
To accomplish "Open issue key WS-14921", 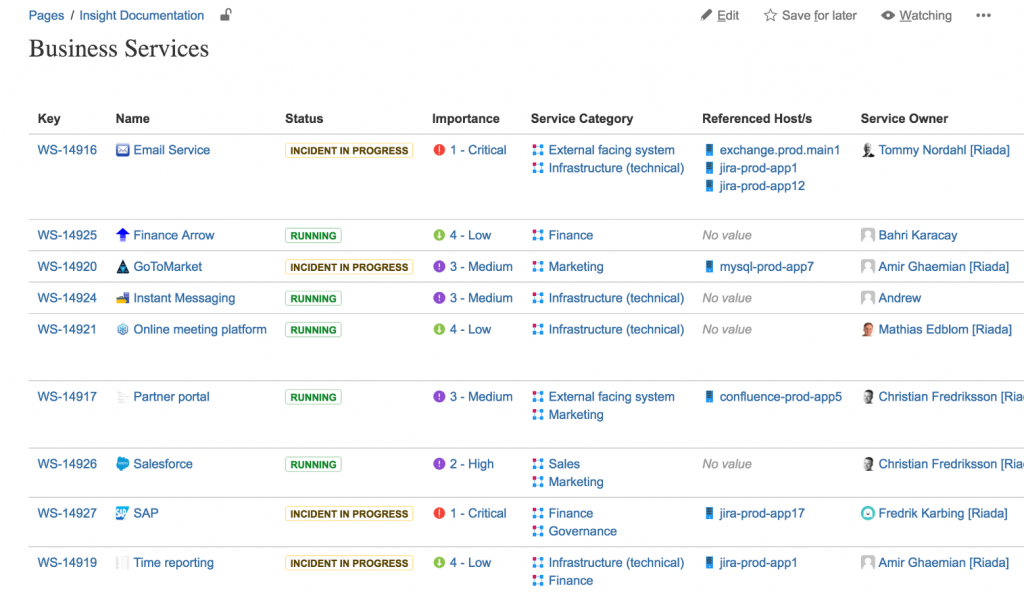I will pyautogui.click(x=67, y=329).
